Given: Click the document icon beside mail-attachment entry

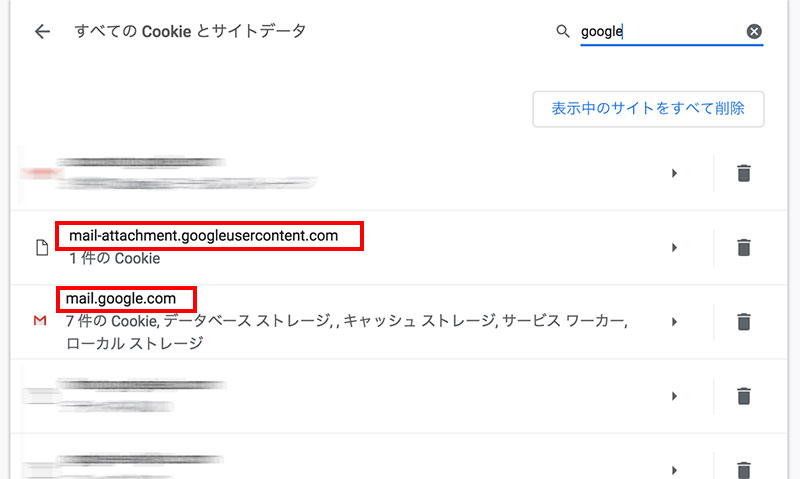Looking at the screenshot, I should pyautogui.click(x=41, y=248).
